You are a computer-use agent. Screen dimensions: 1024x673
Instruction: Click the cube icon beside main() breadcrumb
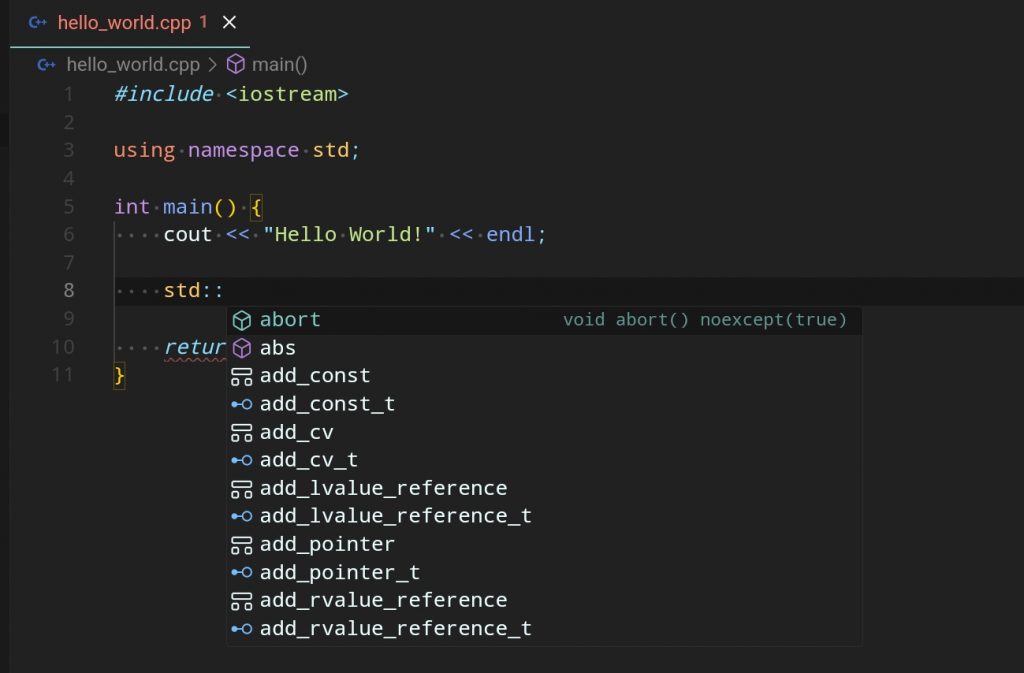click(236, 65)
